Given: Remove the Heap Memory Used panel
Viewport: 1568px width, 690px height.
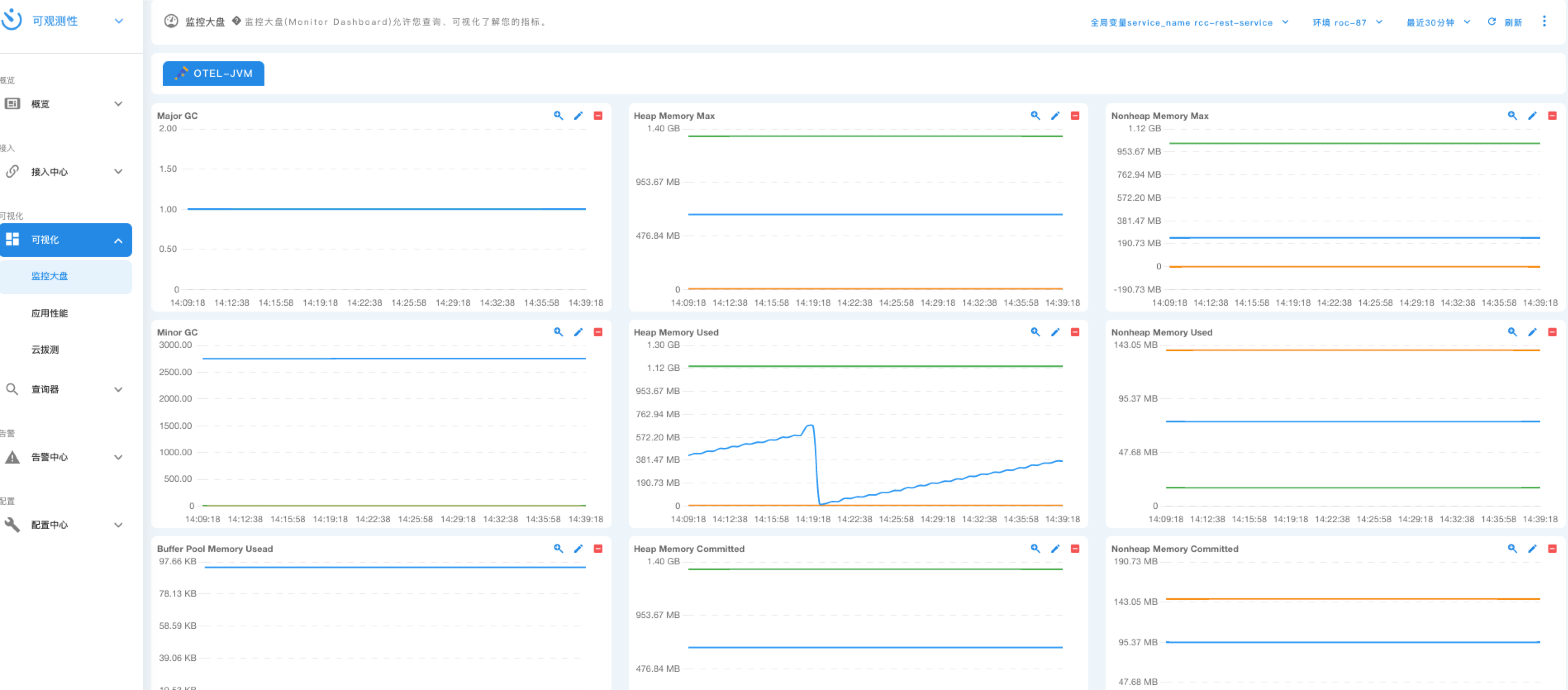Looking at the screenshot, I should pyautogui.click(x=1075, y=332).
